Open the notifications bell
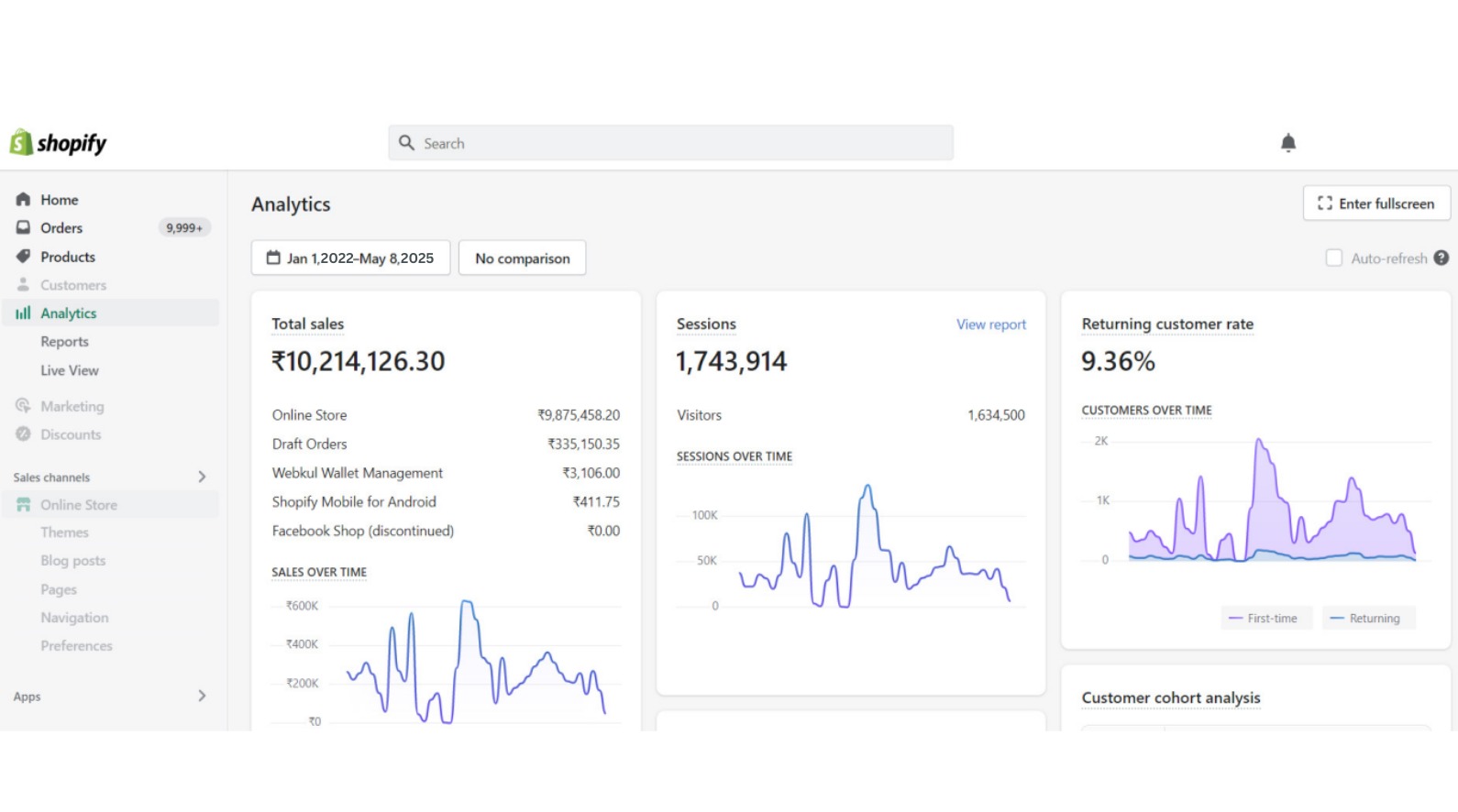 [x=1287, y=143]
